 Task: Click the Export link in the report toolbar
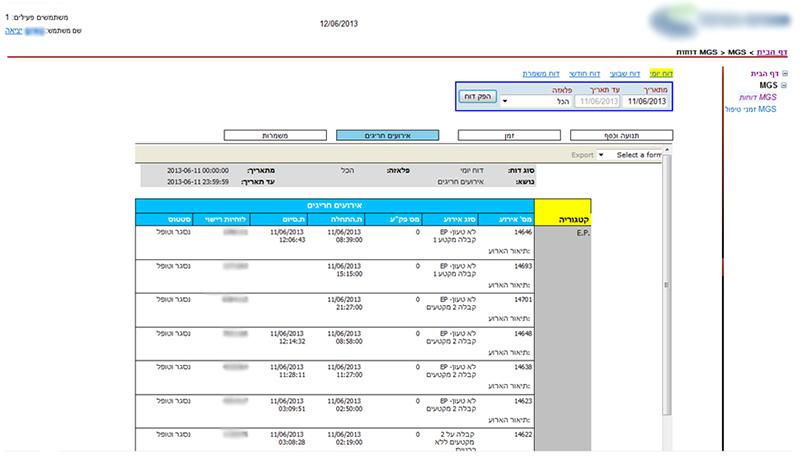coord(582,155)
